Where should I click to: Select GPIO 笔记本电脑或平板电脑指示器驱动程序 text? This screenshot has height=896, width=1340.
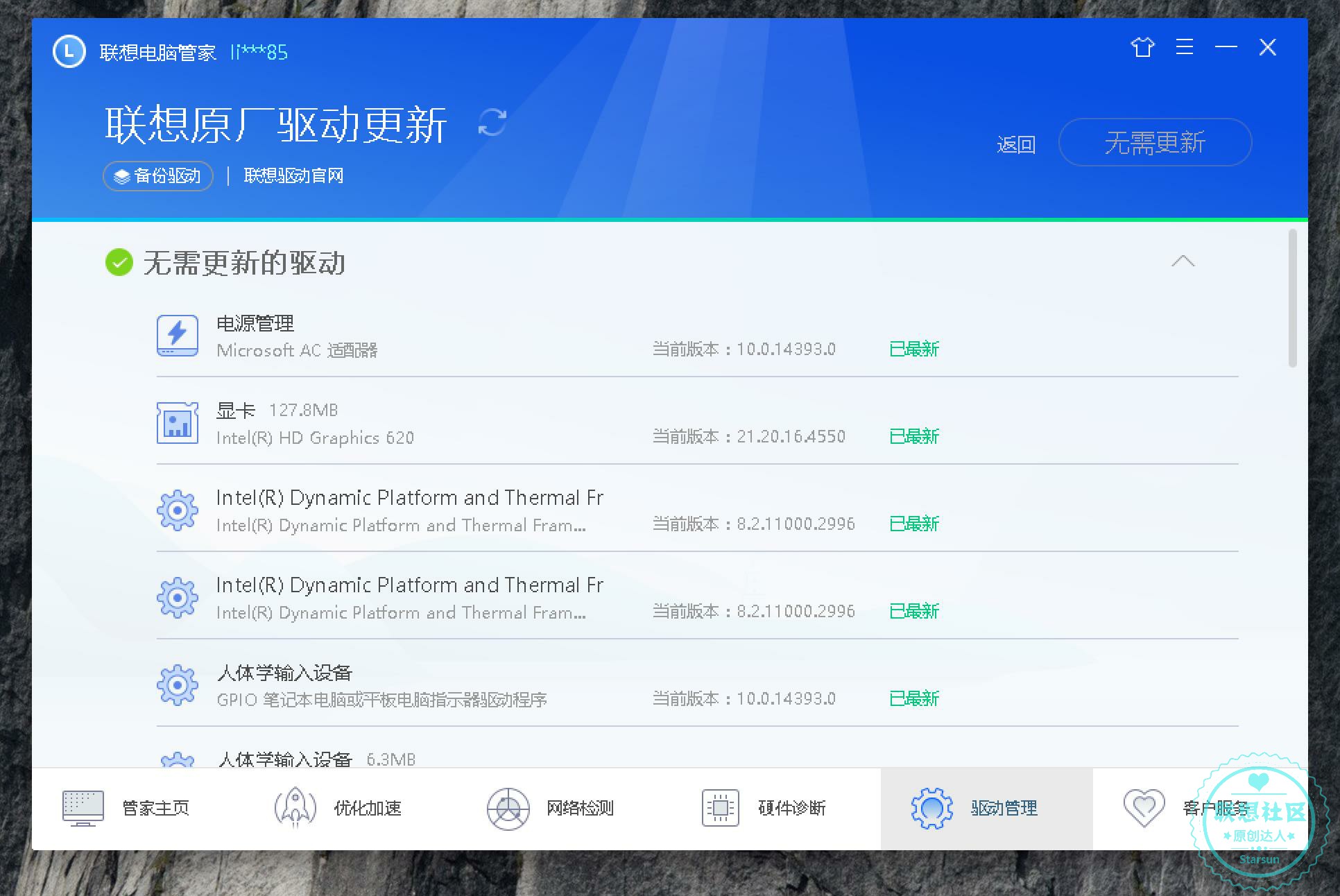[382, 700]
